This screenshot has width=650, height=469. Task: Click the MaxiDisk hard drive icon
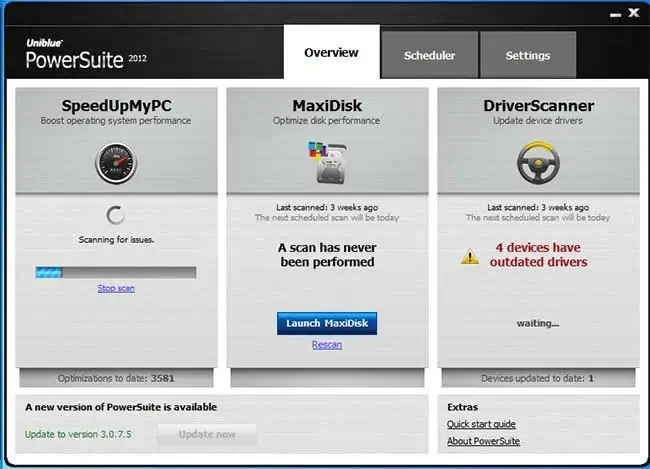tap(327, 163)
